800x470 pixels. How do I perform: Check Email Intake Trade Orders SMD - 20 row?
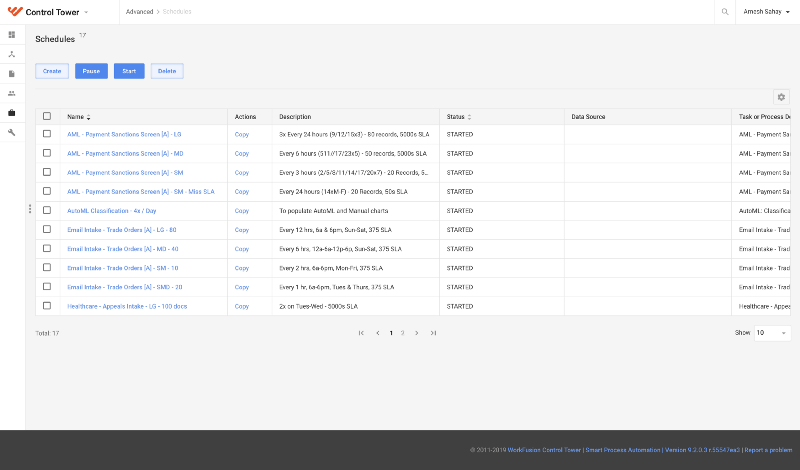[47, 287]
